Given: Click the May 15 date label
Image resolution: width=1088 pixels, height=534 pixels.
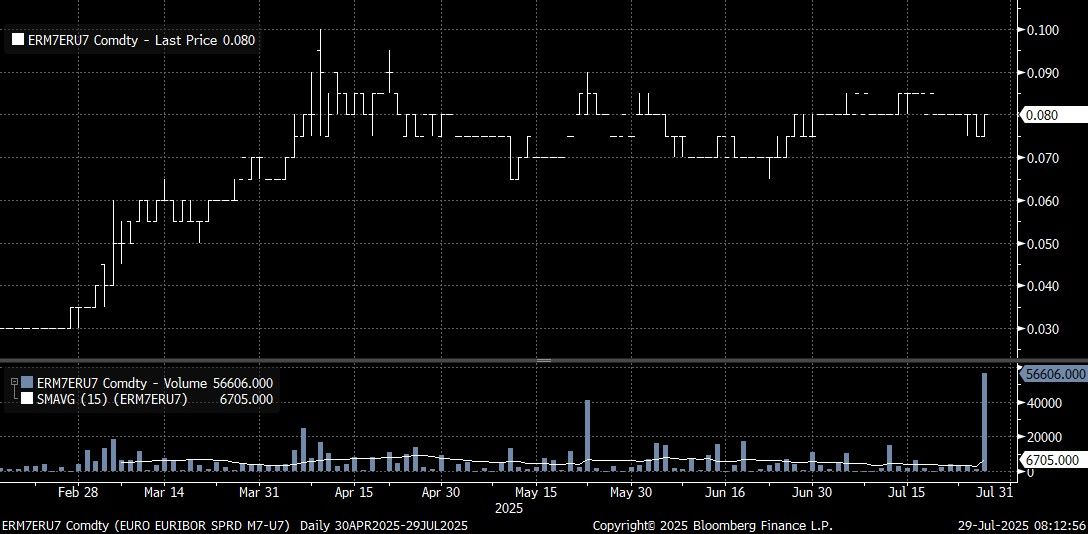Looking at the screenshot, I should 536,492.
